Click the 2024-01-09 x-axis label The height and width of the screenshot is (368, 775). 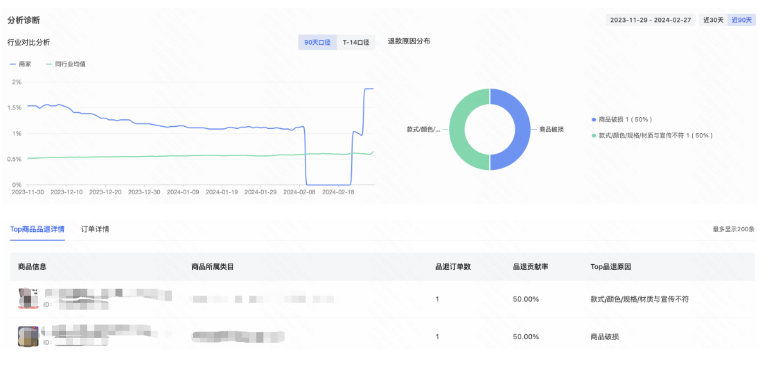(183, 192)
